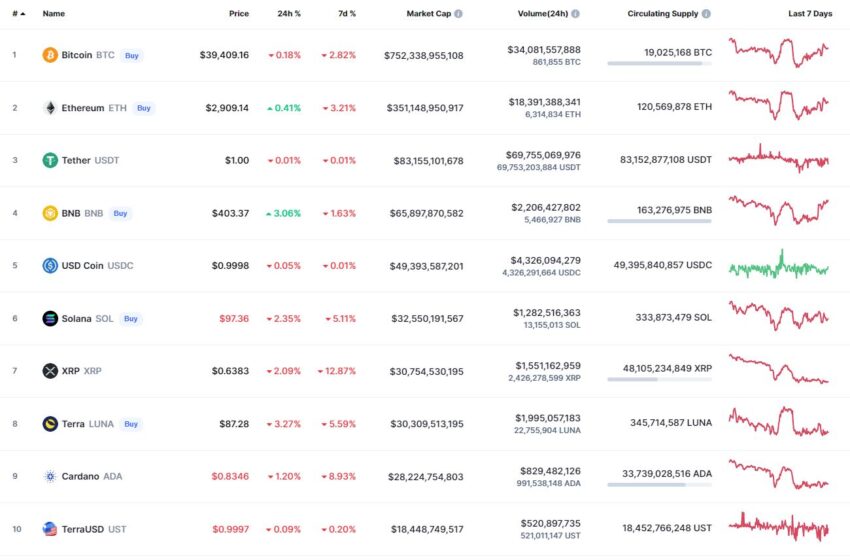Click the USD Coin blue icon
Viewport: 850px width, 560px height.
50,266
